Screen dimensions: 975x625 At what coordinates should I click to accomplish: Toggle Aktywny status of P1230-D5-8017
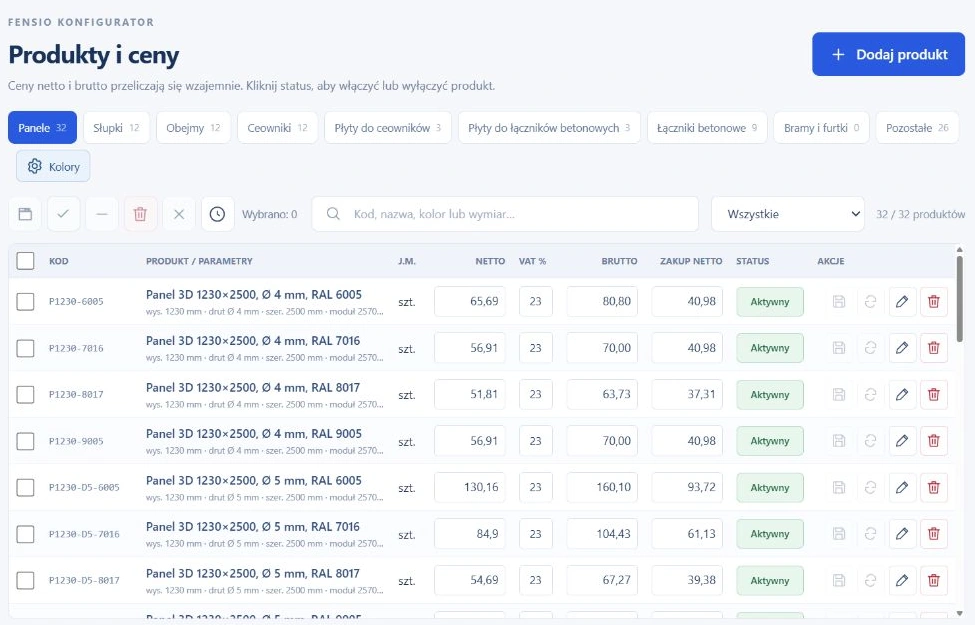point(770,580)
